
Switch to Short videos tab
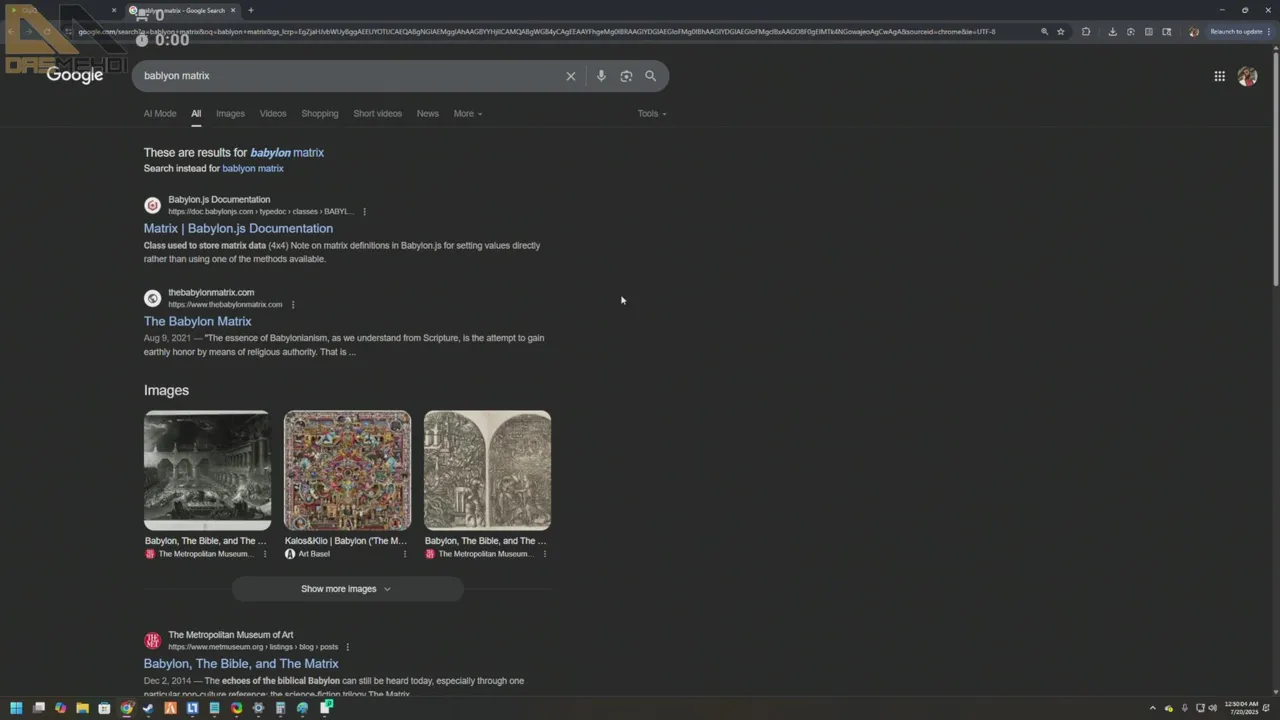tap(377, 114)
